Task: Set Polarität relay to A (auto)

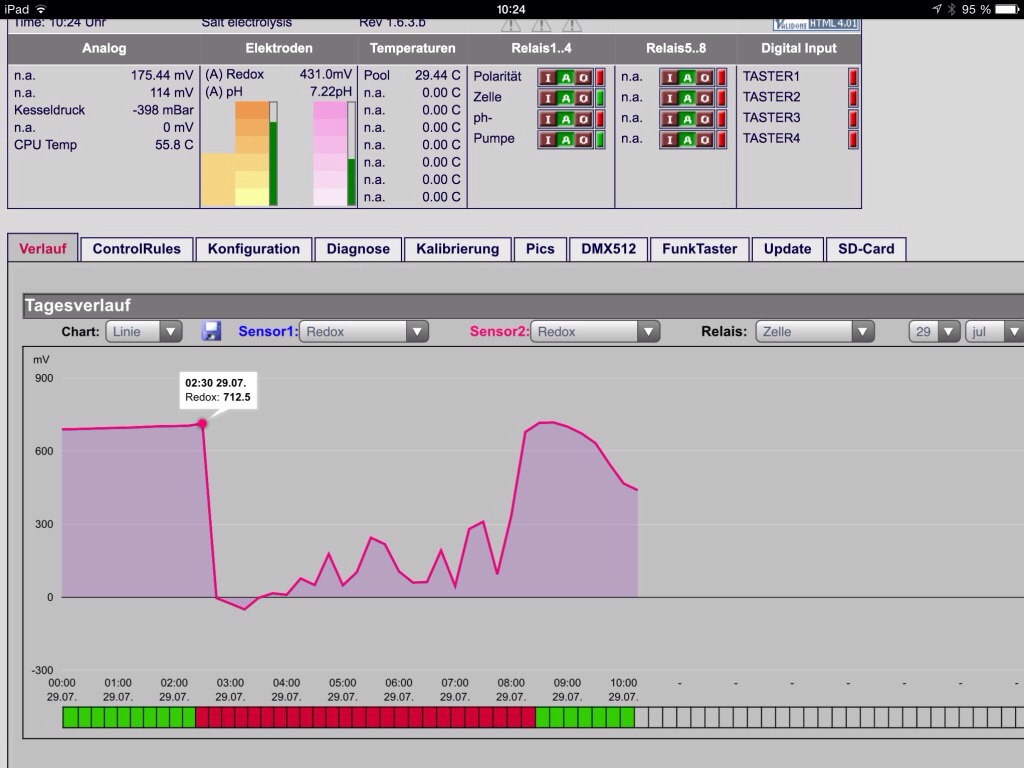Action: [566, 77]
